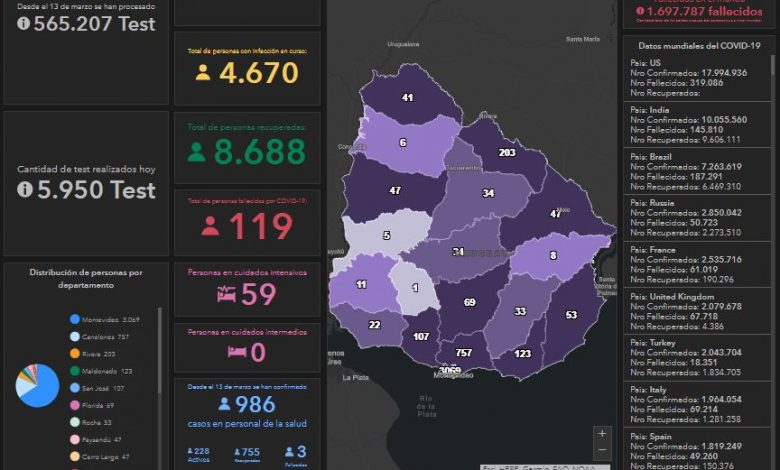
Task: Select the map region labeled 757
Action: tap(463, 353)
